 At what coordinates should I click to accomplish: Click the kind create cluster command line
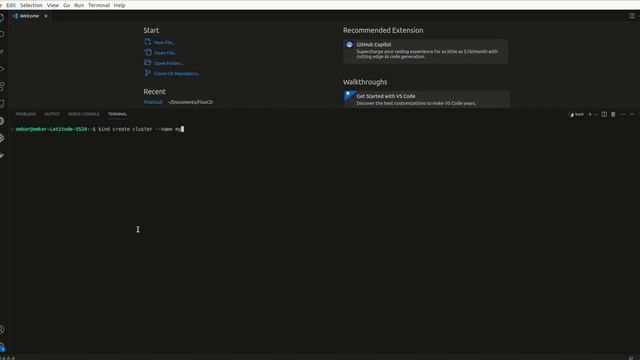tap(139, 129)
